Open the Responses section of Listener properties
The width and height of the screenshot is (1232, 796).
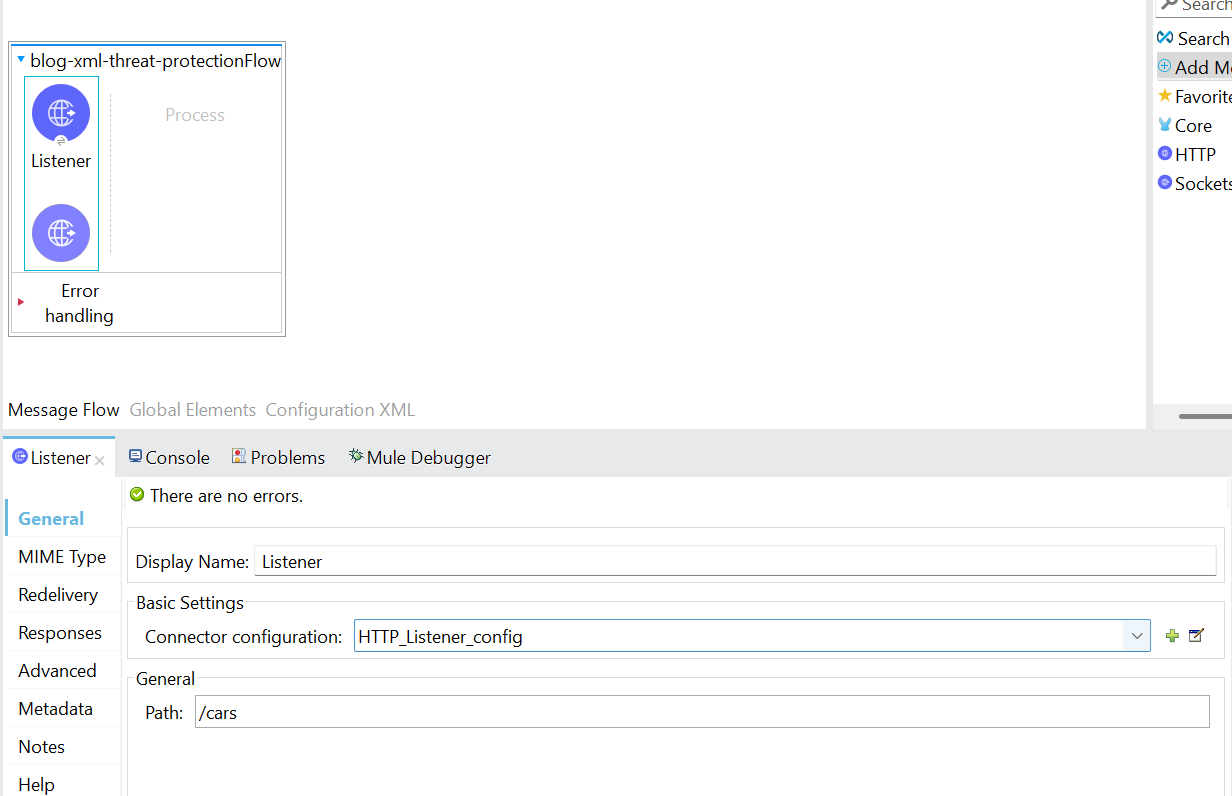point(62,632)
